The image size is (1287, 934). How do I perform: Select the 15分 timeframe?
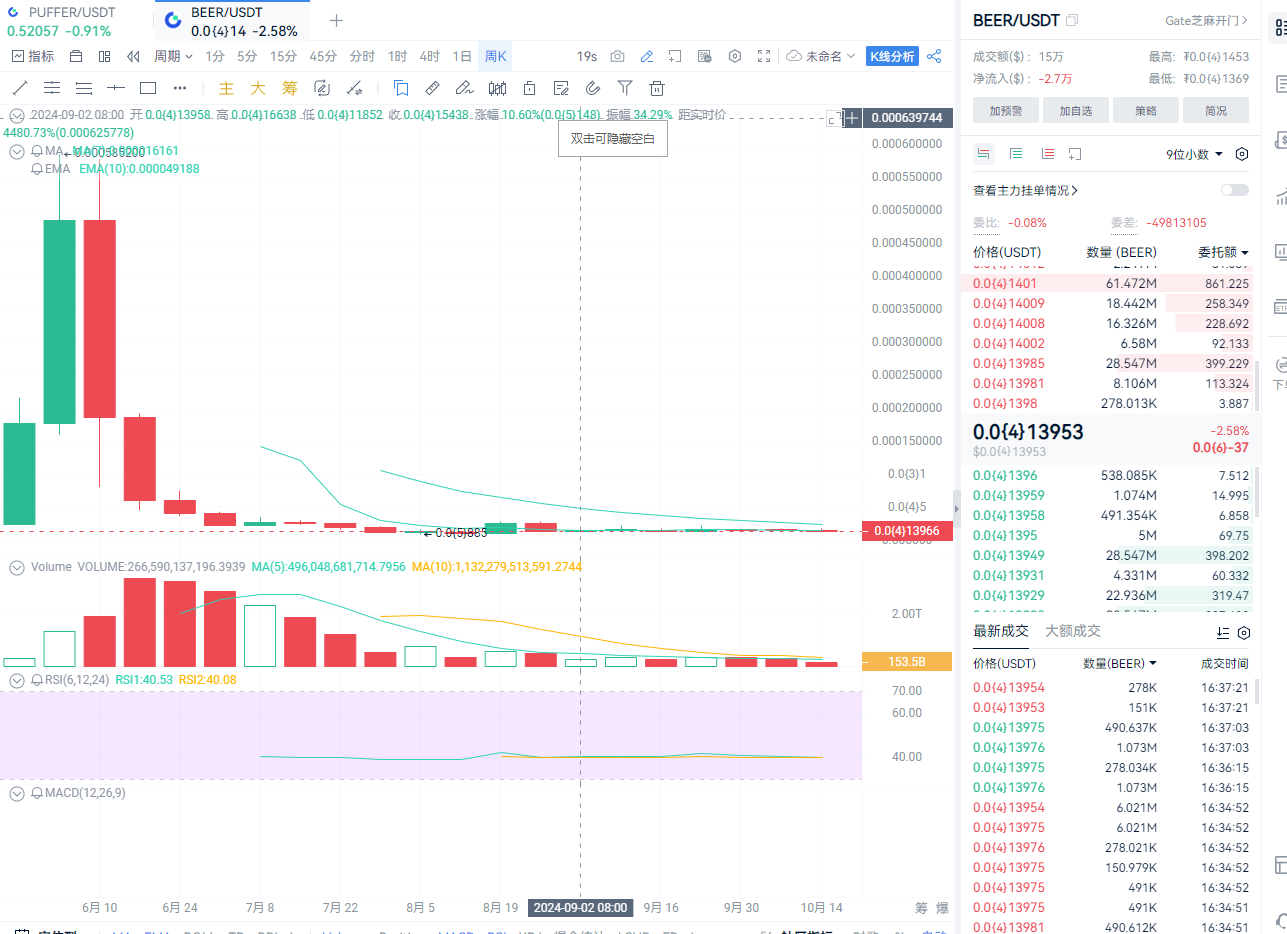pos(283,56)
